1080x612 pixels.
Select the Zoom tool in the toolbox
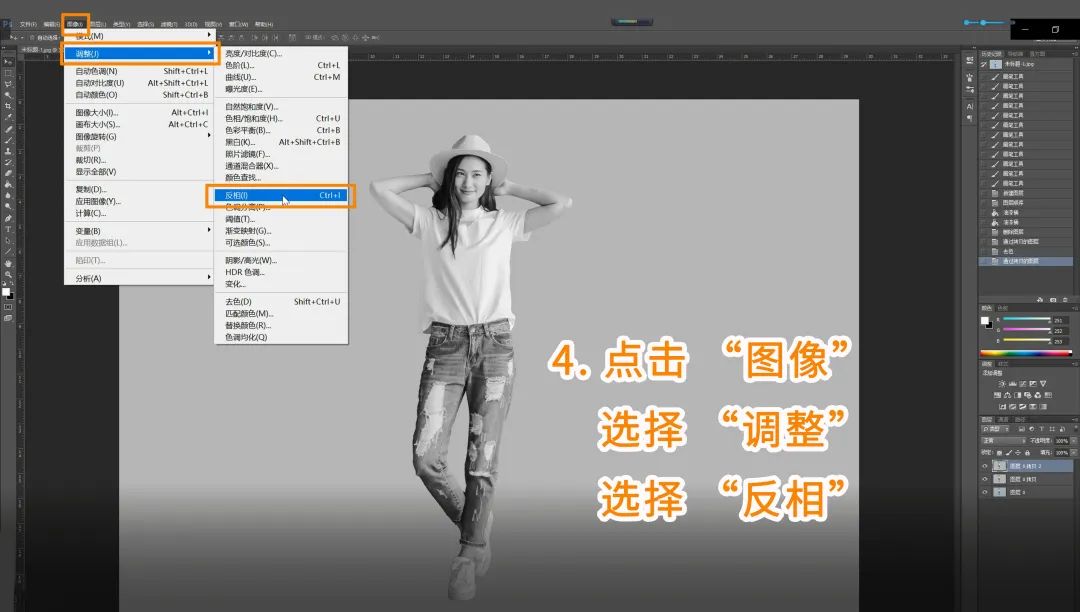point(8,274)
